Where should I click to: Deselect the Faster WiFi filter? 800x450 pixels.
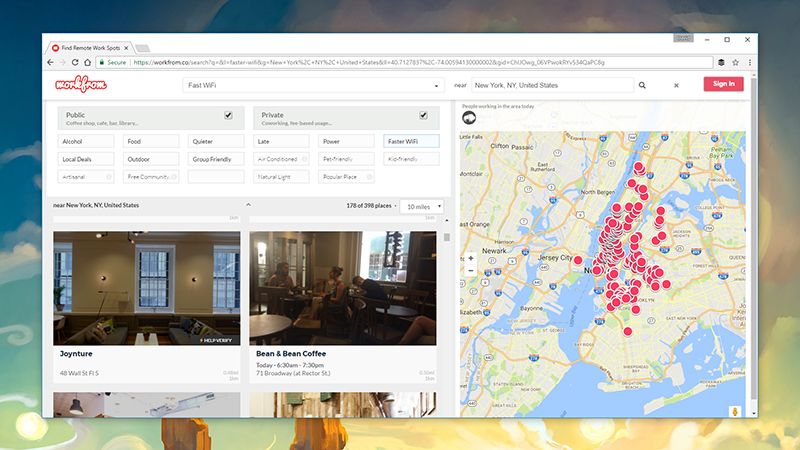tap(411, 141)
